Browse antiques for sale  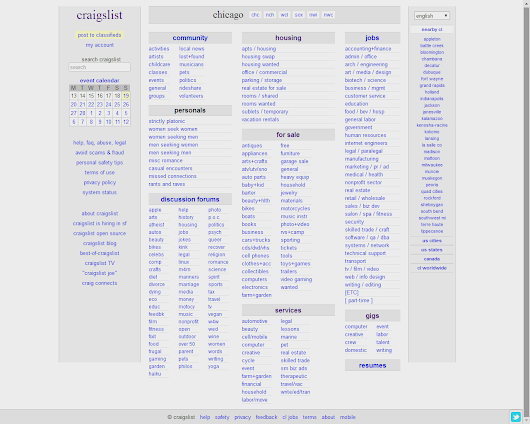point(252,146)
